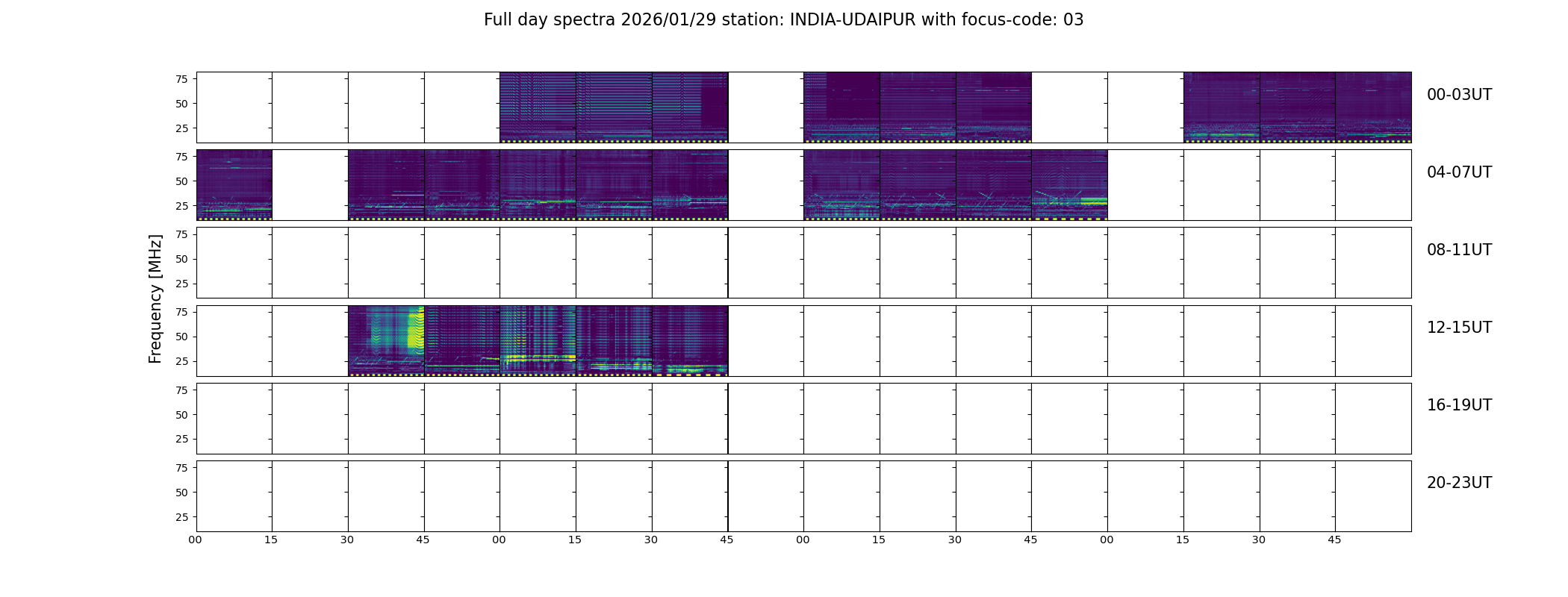Click the '75' frequency tick on 00-03UT row

(181, 79)
